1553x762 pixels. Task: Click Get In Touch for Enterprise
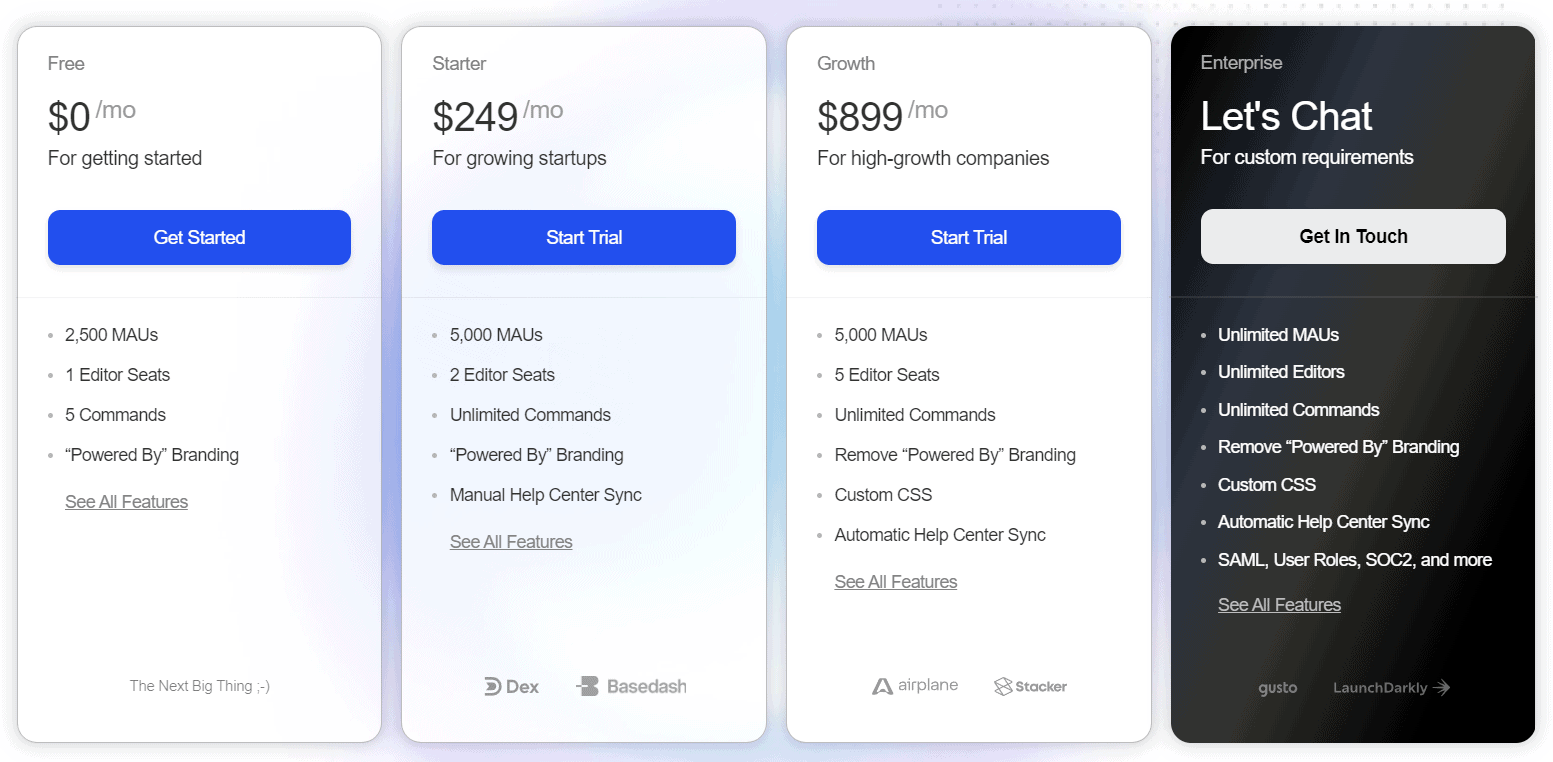(1352, 236)
